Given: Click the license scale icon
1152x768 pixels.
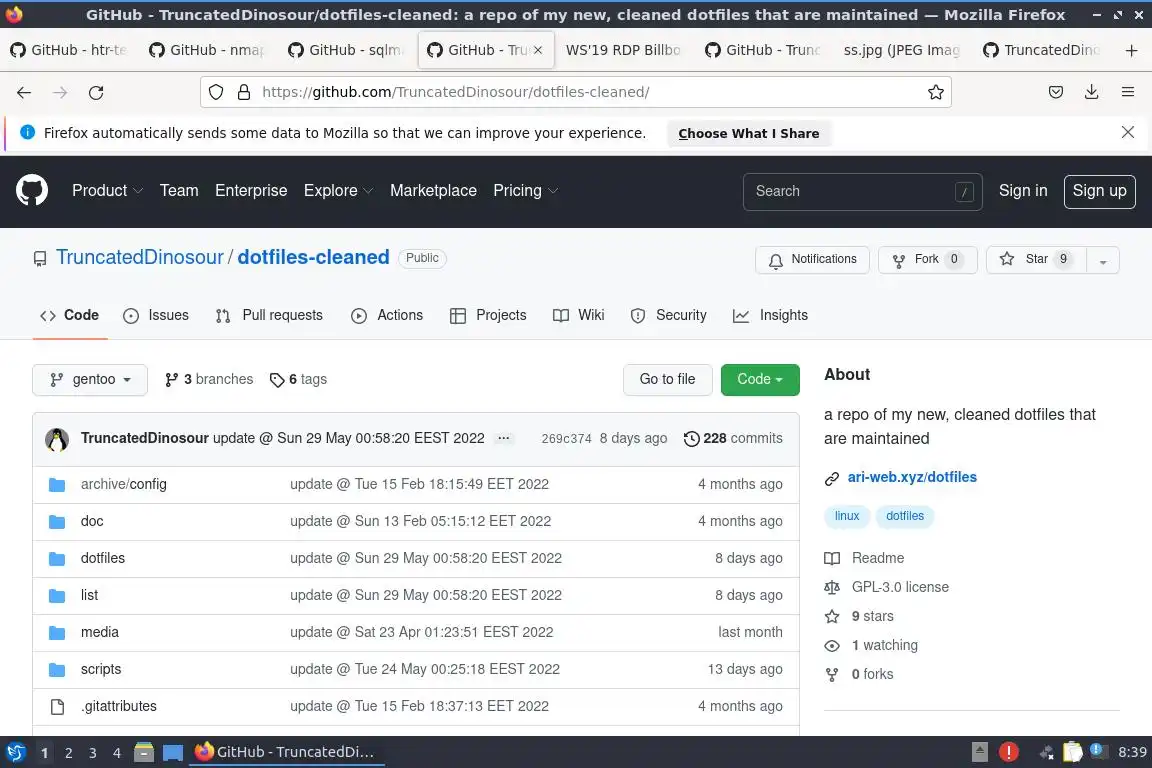Looking at the screenshot, I should 832,587.
